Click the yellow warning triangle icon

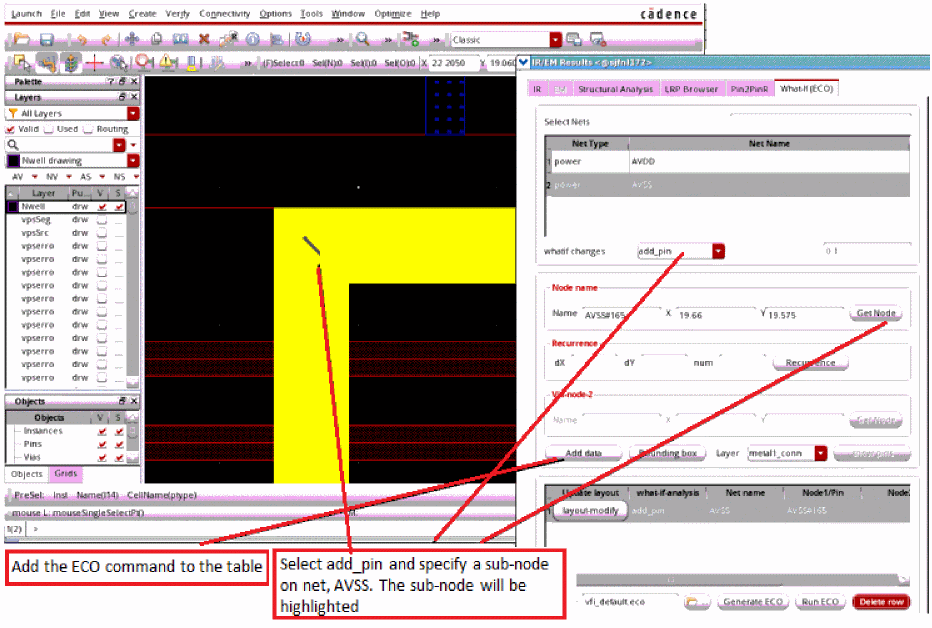tap(167, 62)
